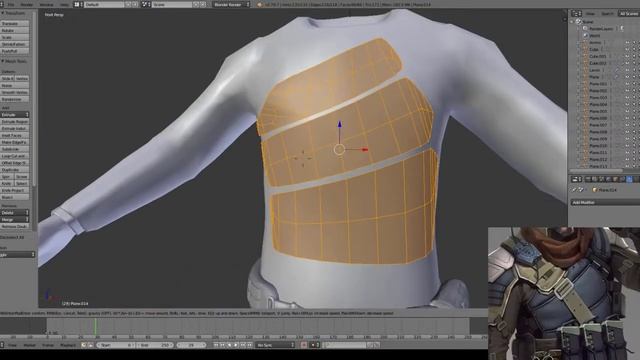Hide the Cube.002 object eye icon
The width and height of the screenshot is (640, 360).
coord(627,63)
